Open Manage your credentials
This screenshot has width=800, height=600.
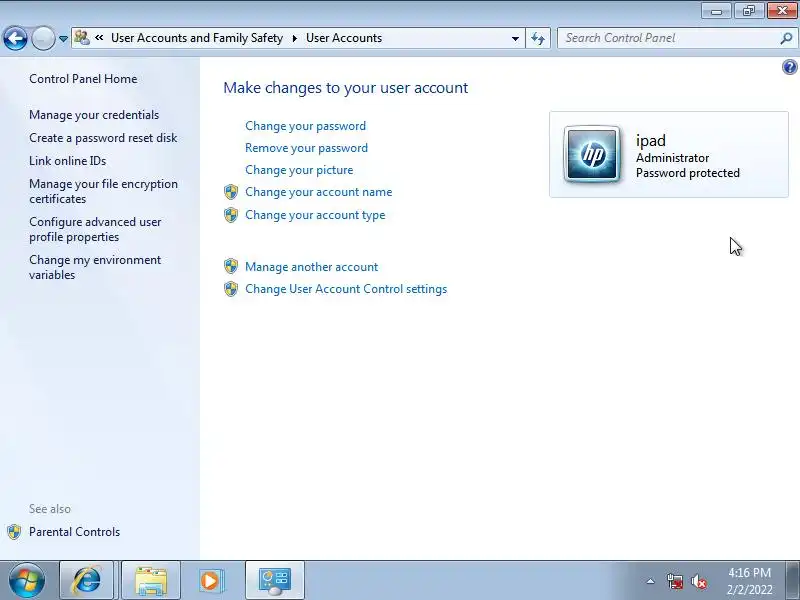click(94, 115)
